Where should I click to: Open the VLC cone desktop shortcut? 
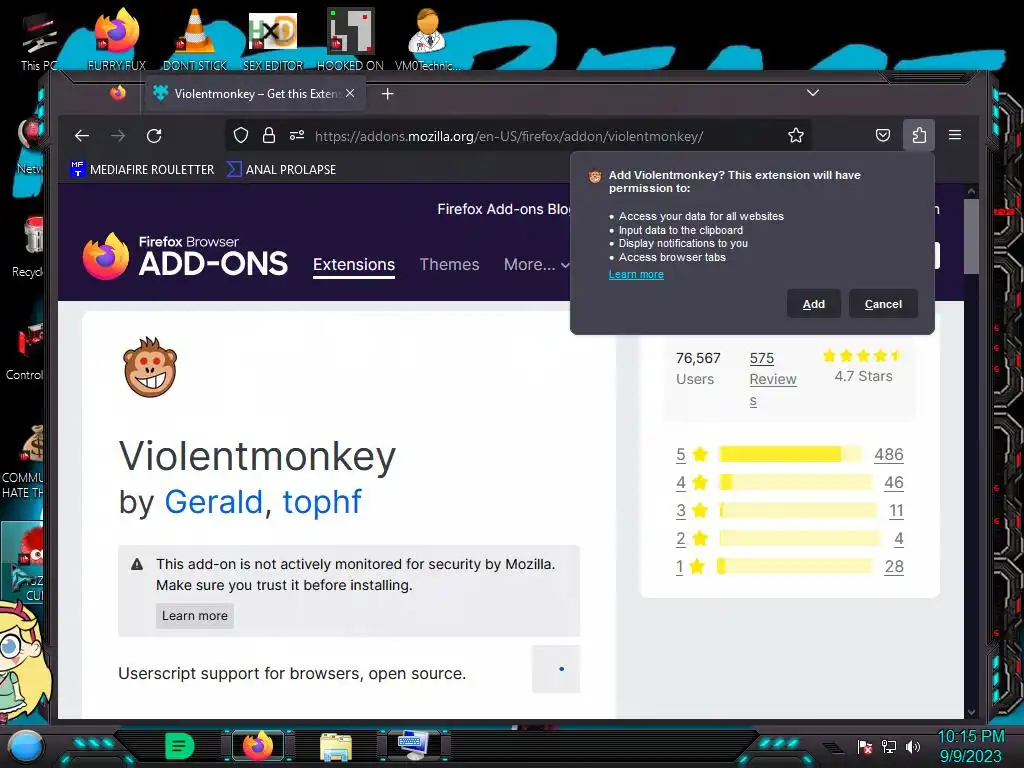click(x=195, y=38)
